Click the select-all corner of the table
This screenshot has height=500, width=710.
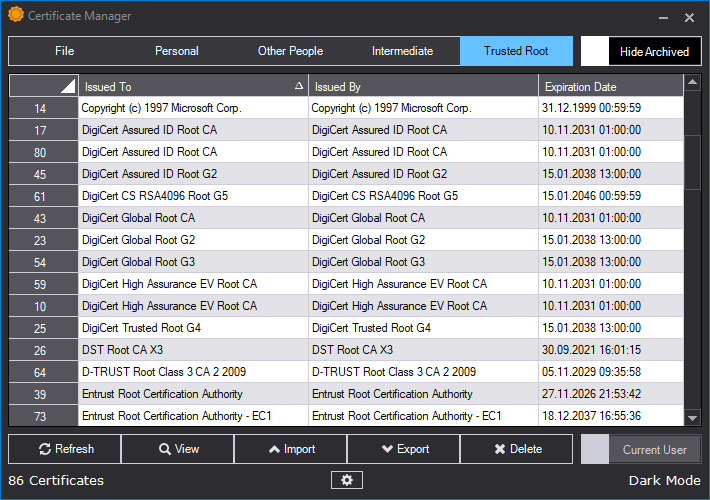point(43,86)
